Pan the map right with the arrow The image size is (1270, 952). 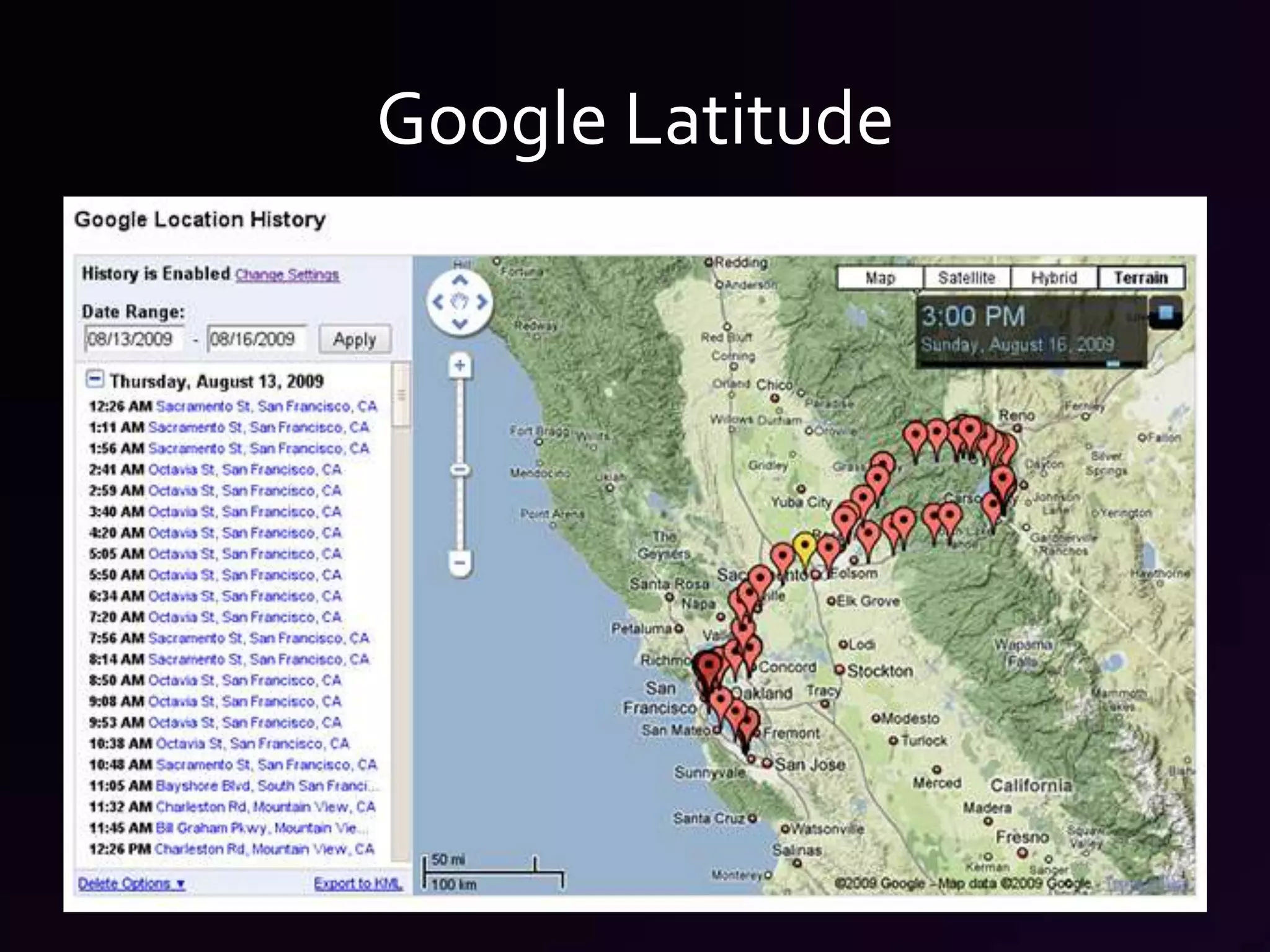pyautogui.click(x=481, y=302)
